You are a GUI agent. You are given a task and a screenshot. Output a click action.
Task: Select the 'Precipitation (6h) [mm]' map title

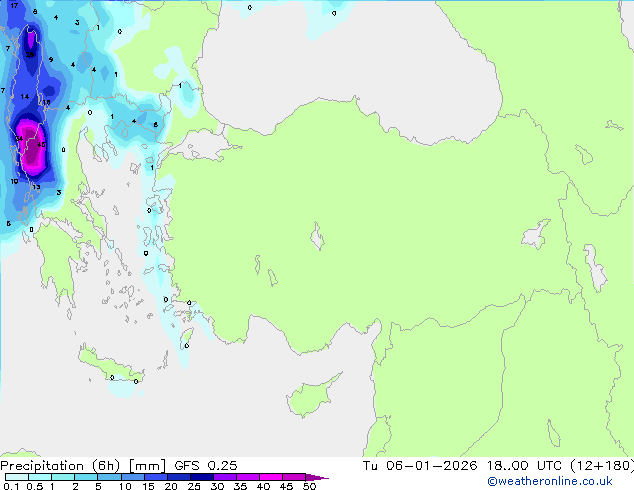(x=83, y=466)
